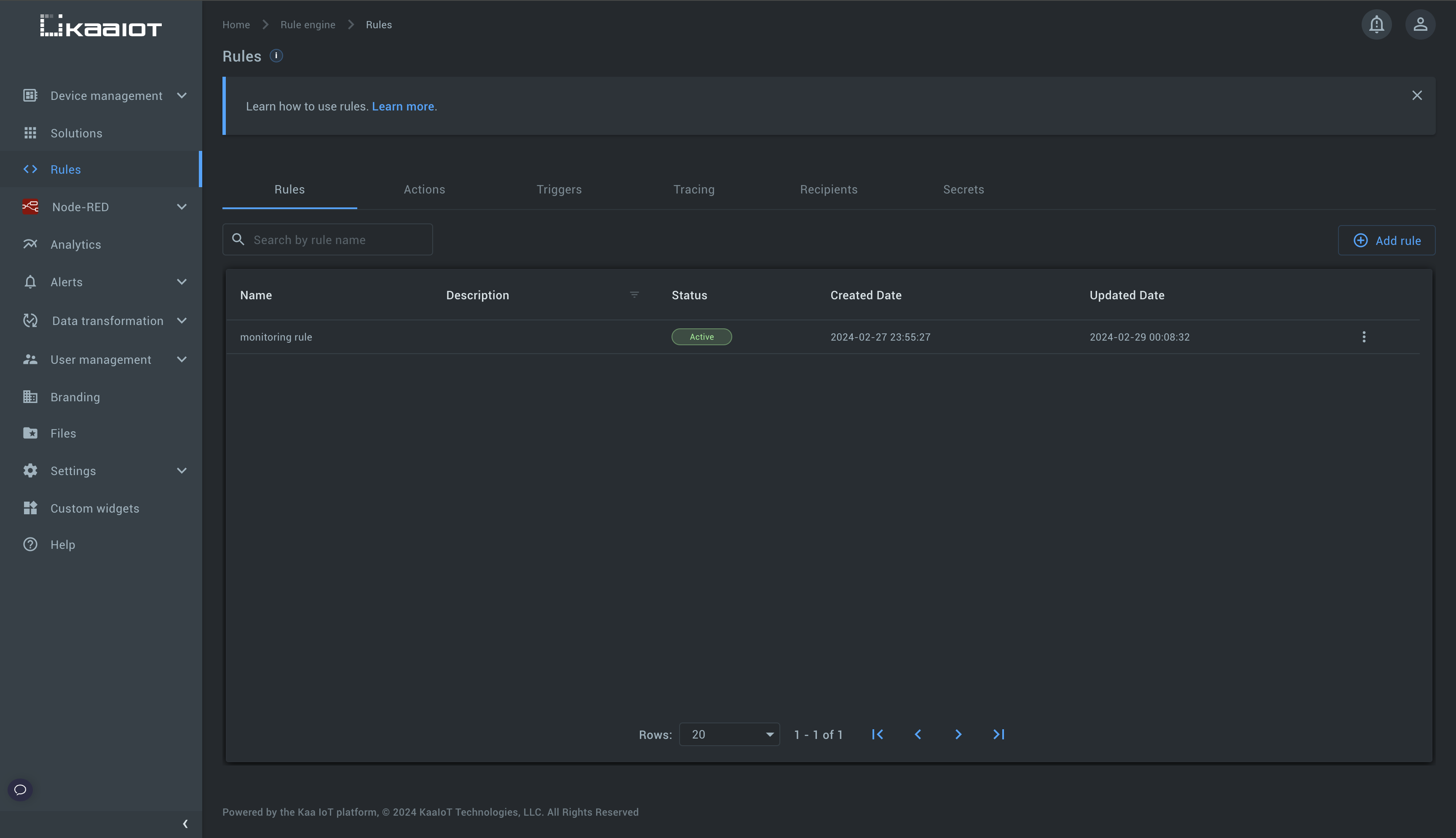Viewport: 1456px width, 838px height.
Task: Click the Files folder icon
Action: (x=30, y=433)
